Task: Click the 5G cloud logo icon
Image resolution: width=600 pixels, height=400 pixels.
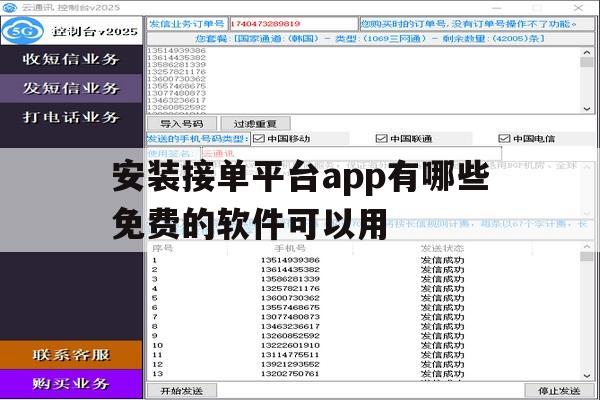Action: pyautogui.click(x=22, y=31)
